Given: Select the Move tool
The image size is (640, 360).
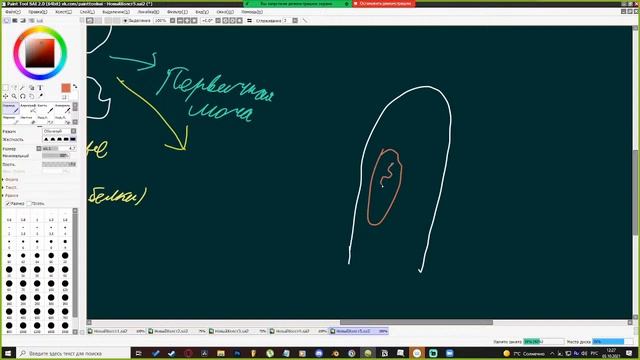Looking at the screenshot, I should (5, 96).
